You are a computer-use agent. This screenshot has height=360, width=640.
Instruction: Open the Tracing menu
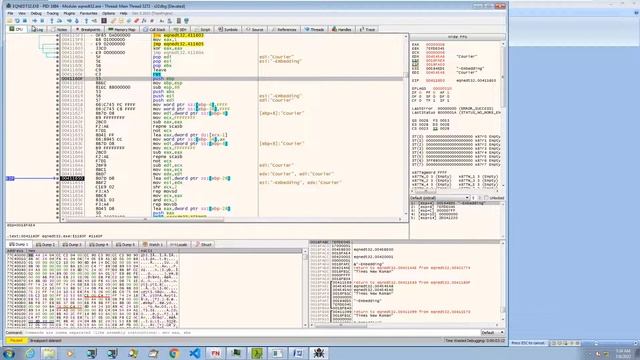(x=52, y=13)
